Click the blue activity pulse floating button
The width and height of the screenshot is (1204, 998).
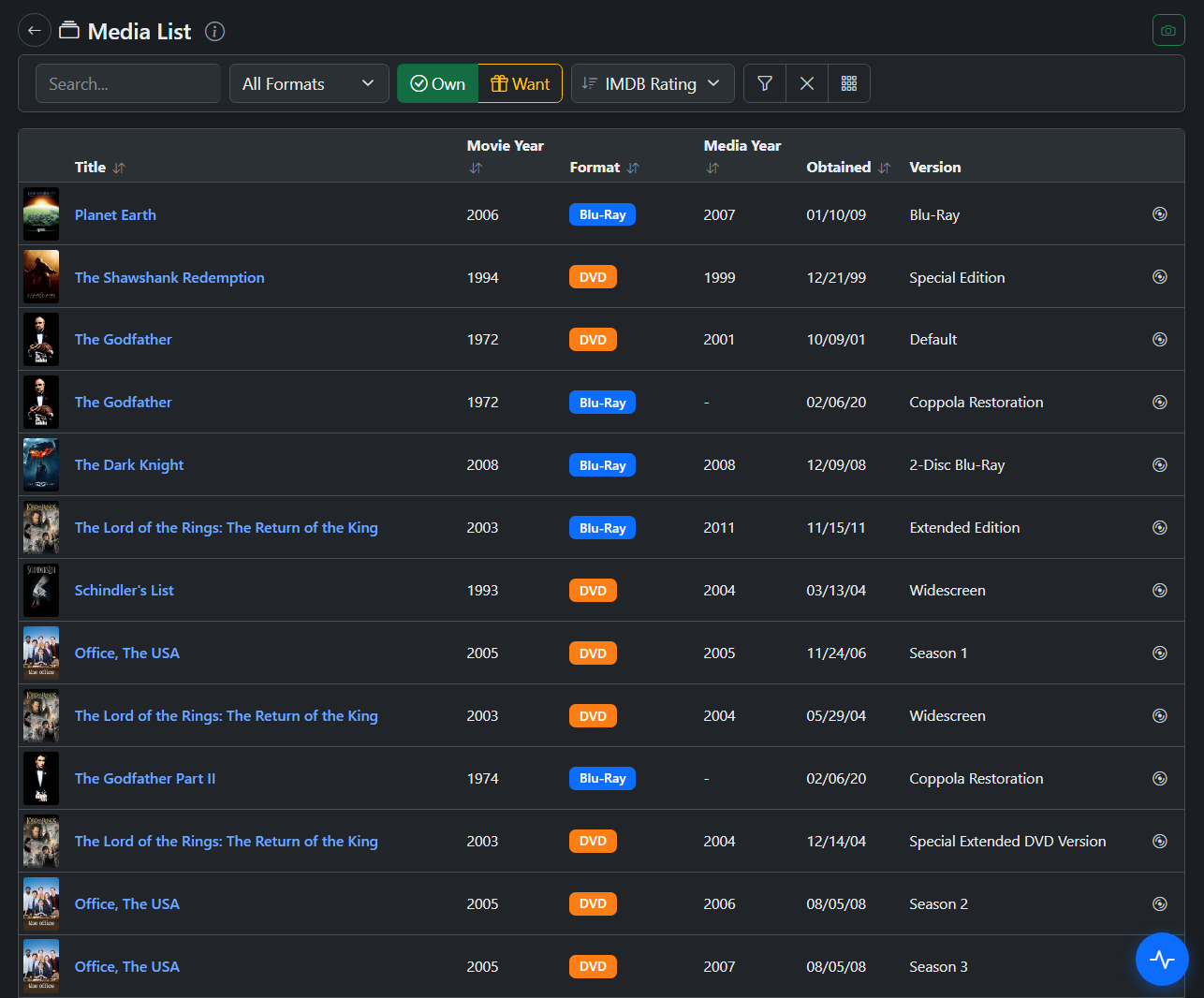[1162, 959]
